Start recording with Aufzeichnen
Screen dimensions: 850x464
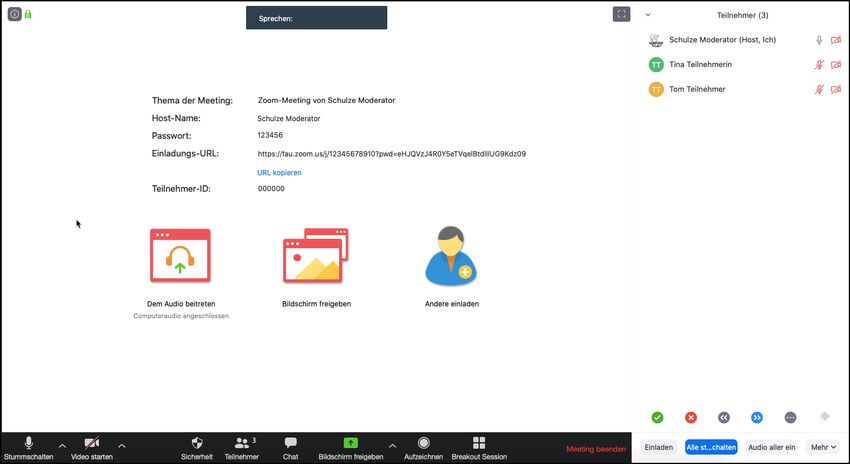point(424,443)
